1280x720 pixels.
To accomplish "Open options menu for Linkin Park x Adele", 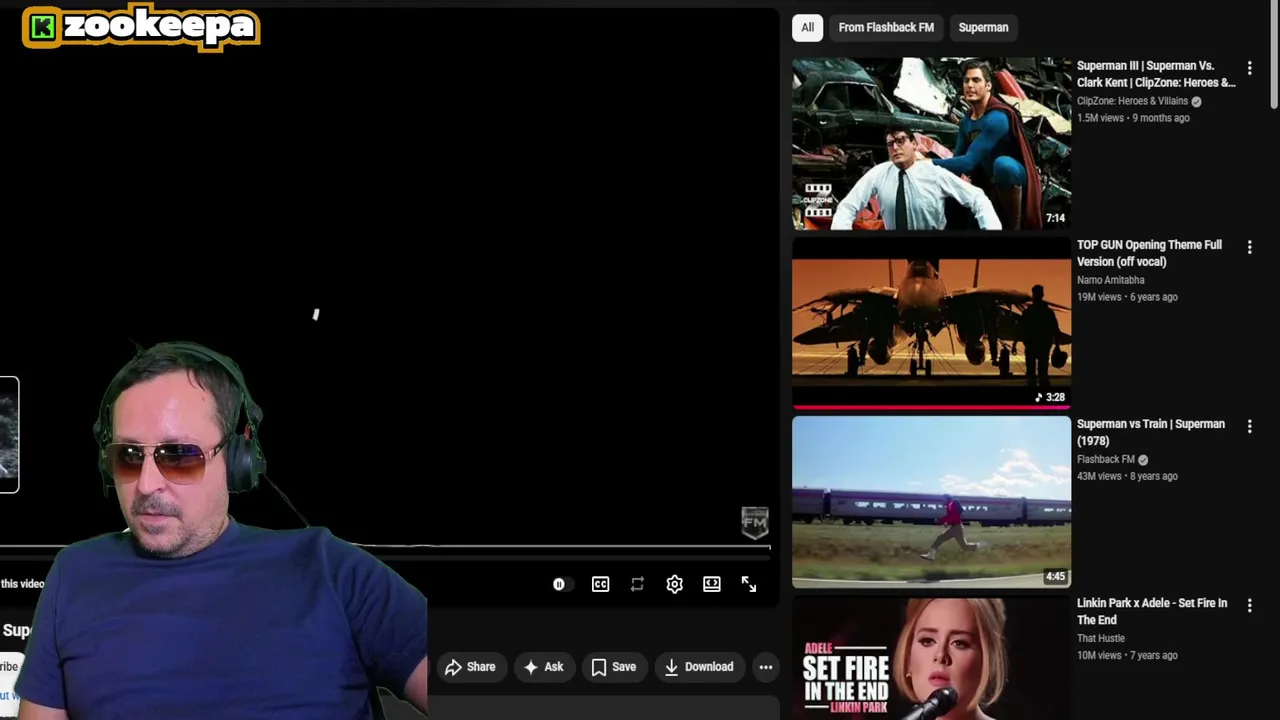I will point(1249,605).
